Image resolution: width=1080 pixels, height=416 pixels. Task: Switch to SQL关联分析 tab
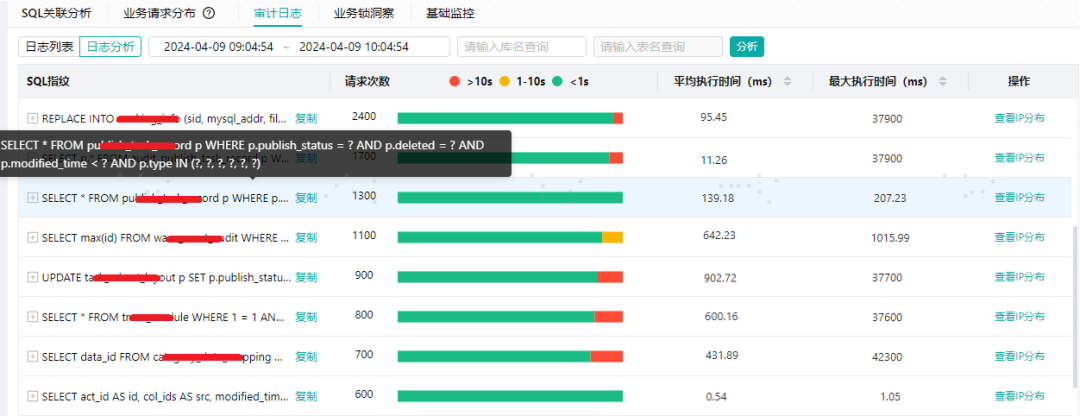click(x=56, y=13)
